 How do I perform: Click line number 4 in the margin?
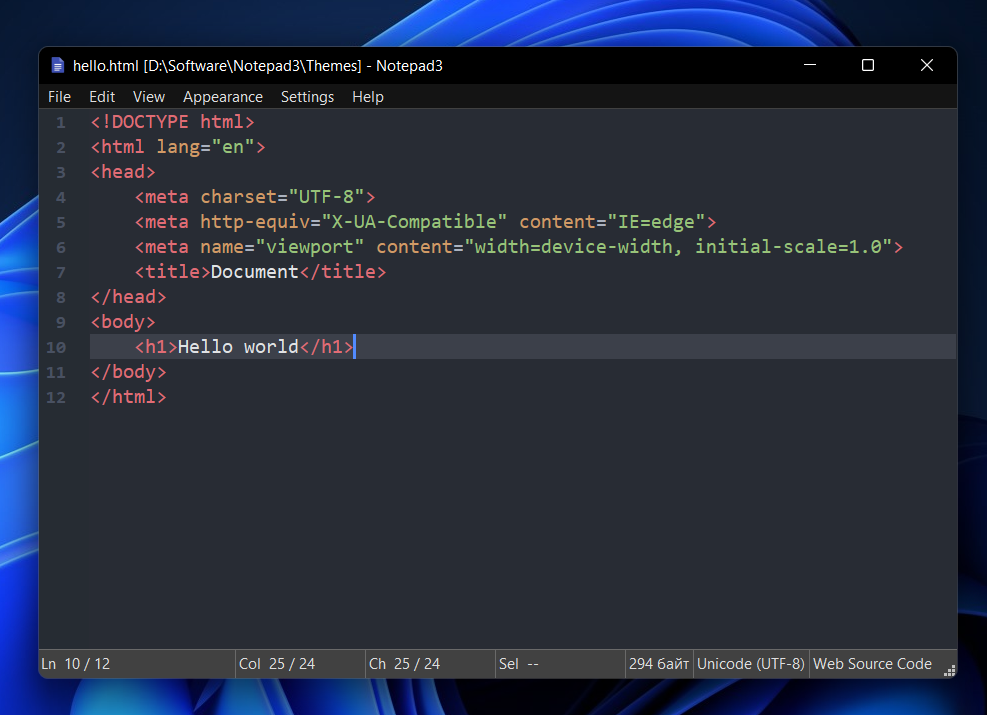[x=60, y=197]
